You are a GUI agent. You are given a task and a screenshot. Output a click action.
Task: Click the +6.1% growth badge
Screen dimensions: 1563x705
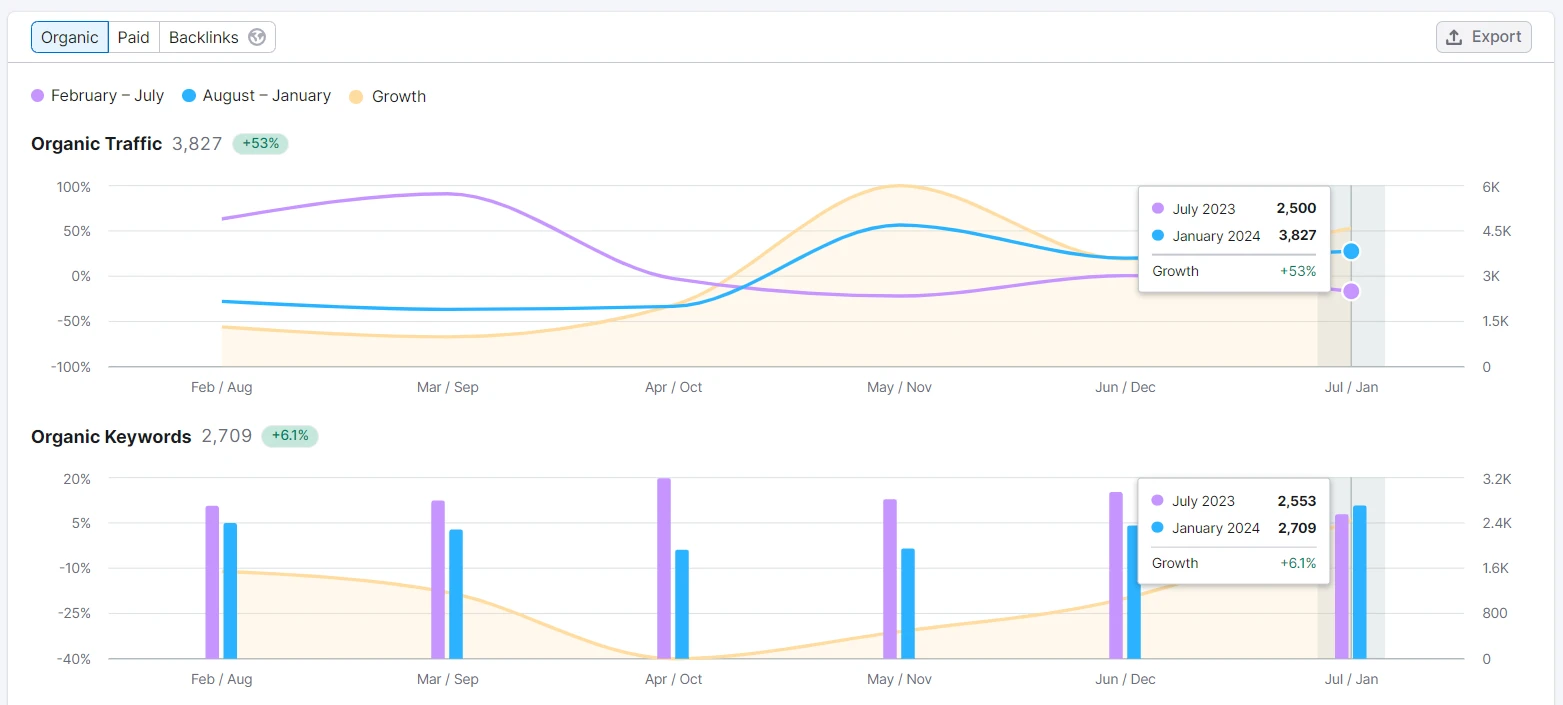[290, 437]
